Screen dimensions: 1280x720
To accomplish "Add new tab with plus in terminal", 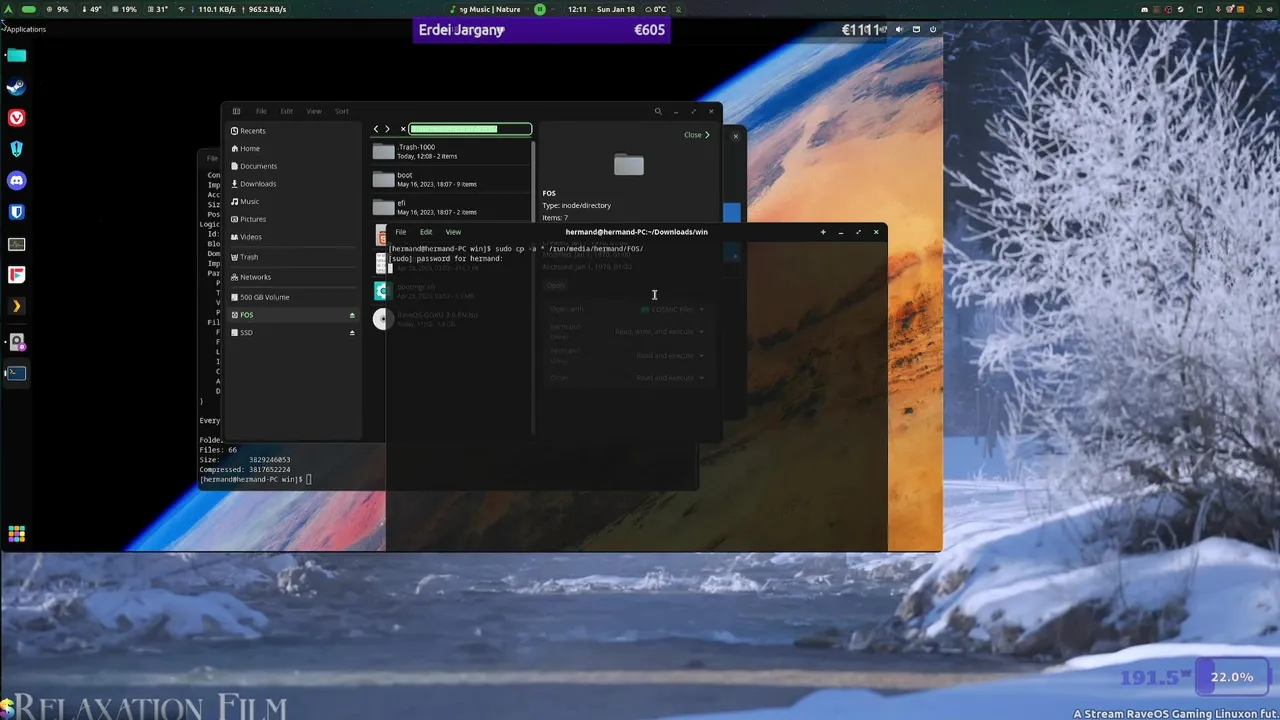I will [x=823, y=232].
